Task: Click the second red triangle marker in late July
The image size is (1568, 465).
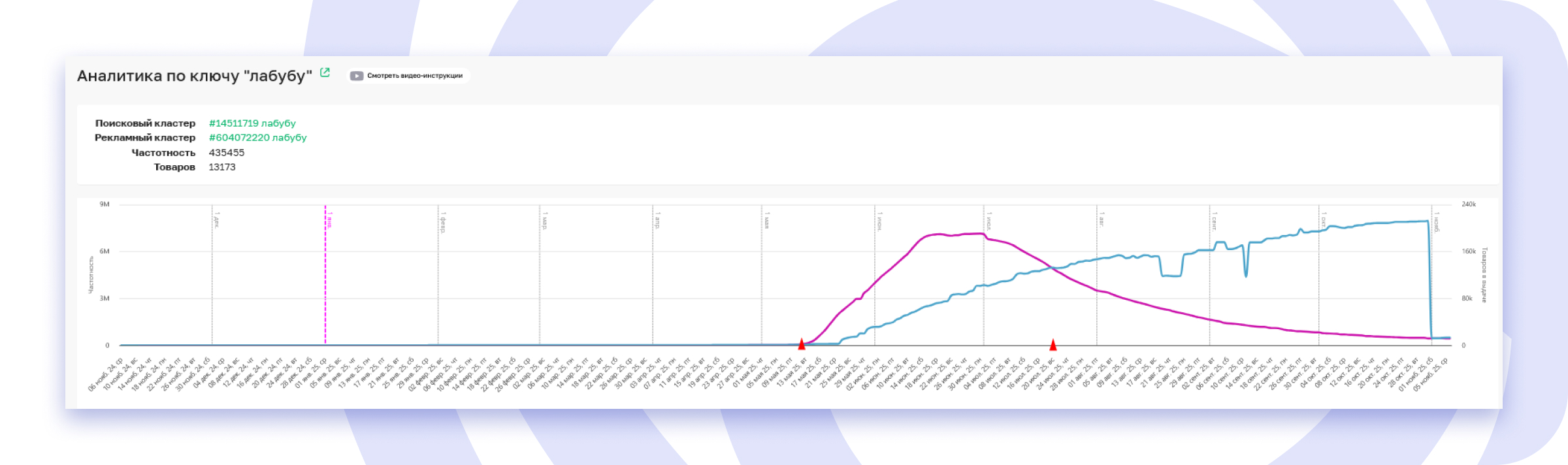Action: point(1053,344)
